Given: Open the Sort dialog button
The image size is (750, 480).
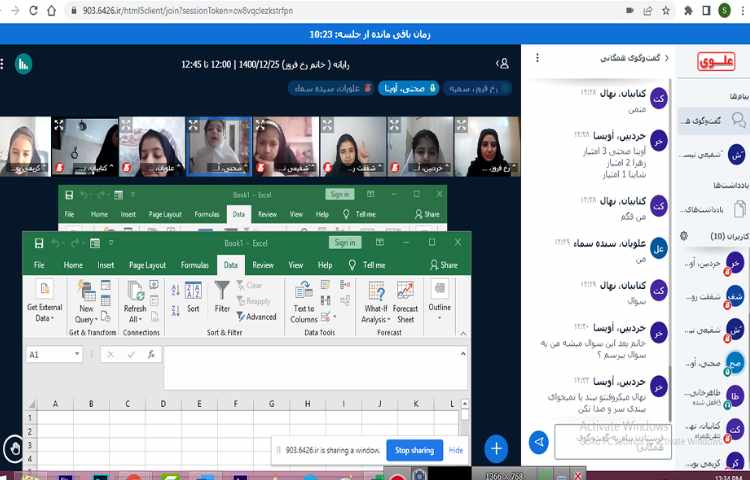Looking at the screenshot, I should point(193,297).
